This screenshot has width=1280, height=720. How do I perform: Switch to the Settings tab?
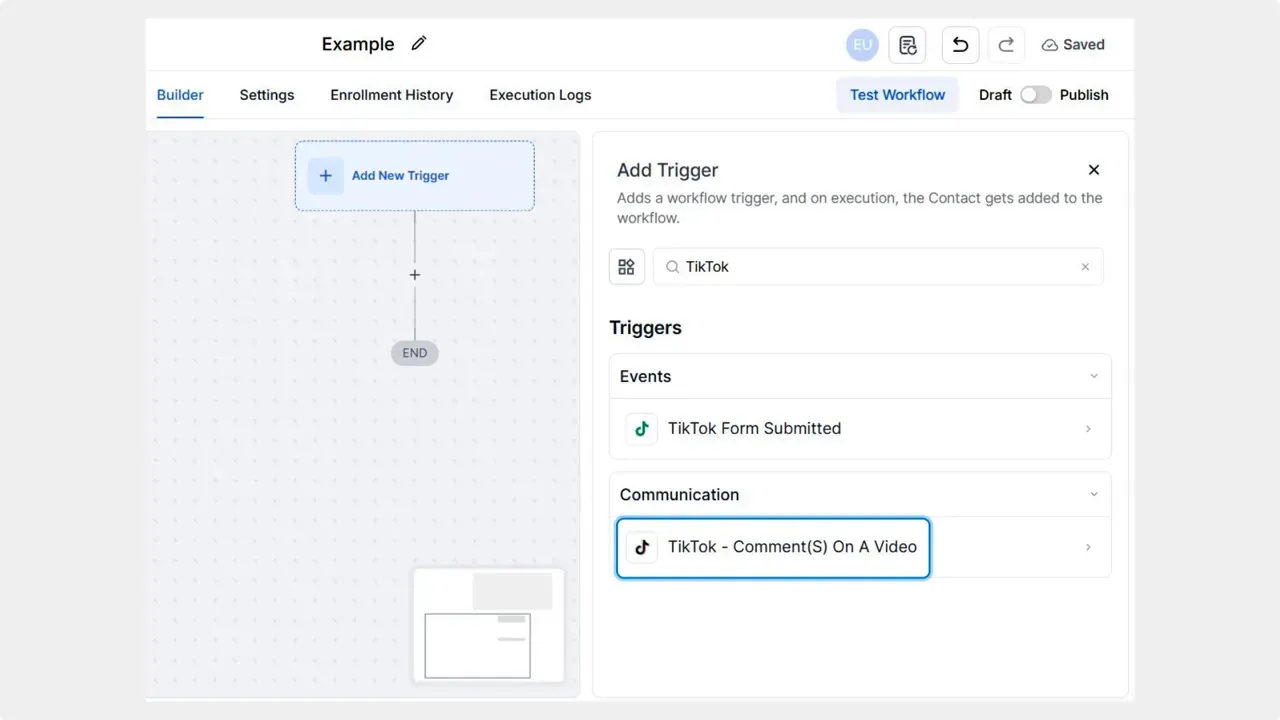click(x=266, y=95)
